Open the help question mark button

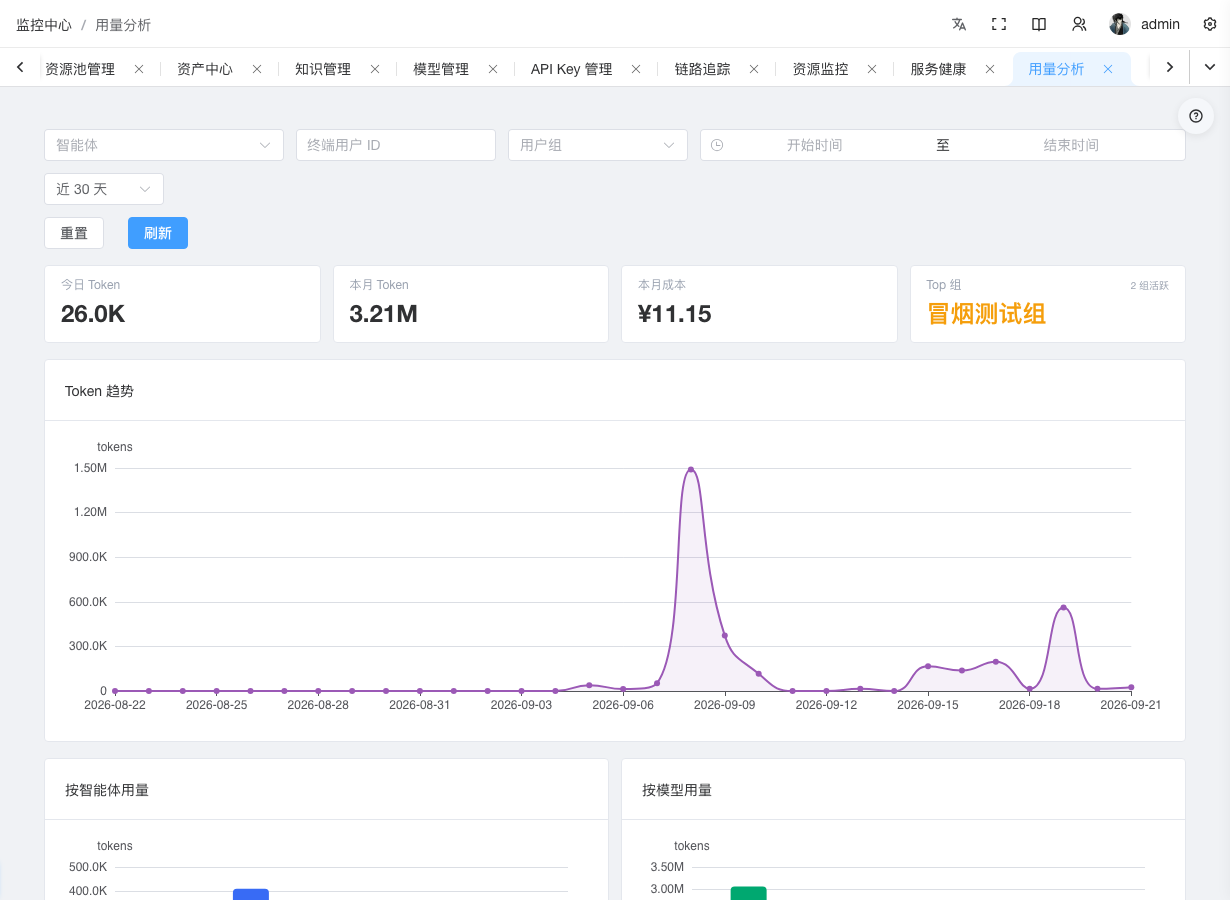(1195, 116)
